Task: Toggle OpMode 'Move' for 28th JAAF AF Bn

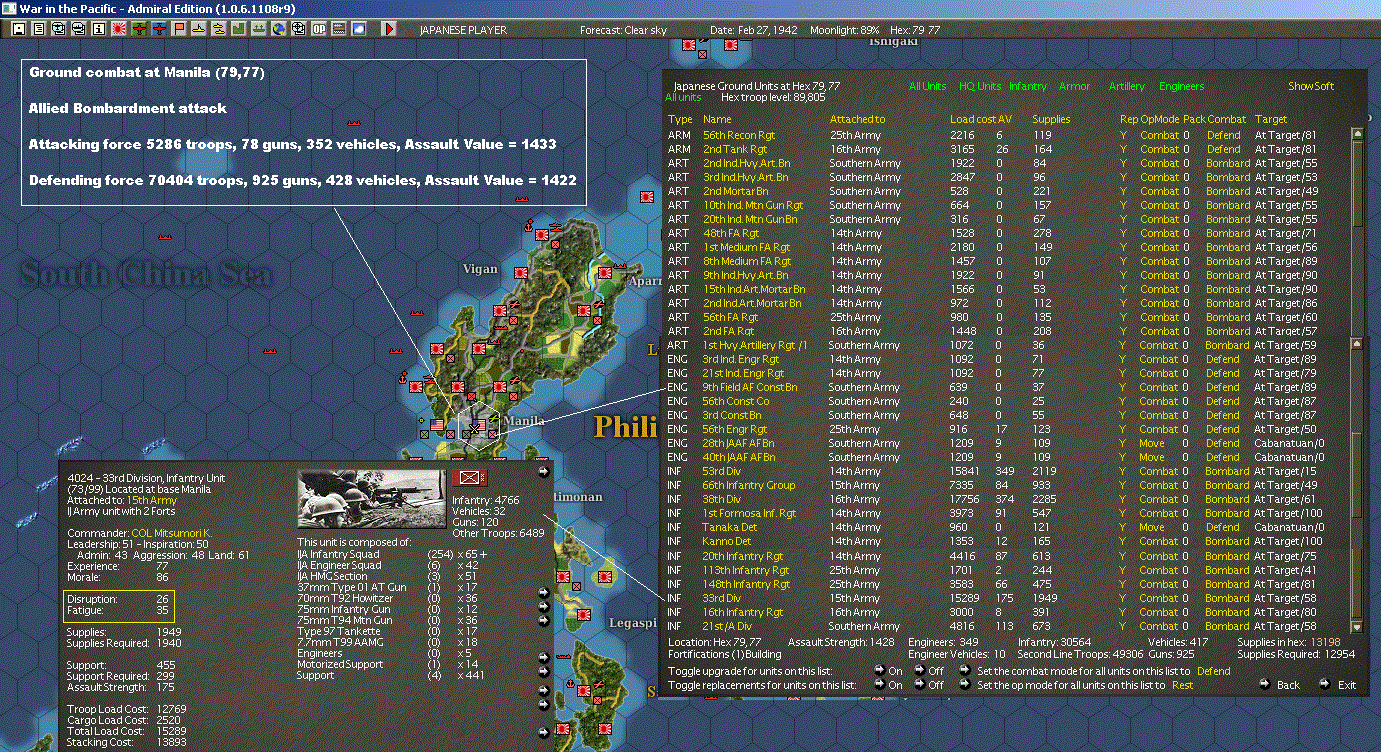Action: pyautogui.click(x=1152, y=443)
